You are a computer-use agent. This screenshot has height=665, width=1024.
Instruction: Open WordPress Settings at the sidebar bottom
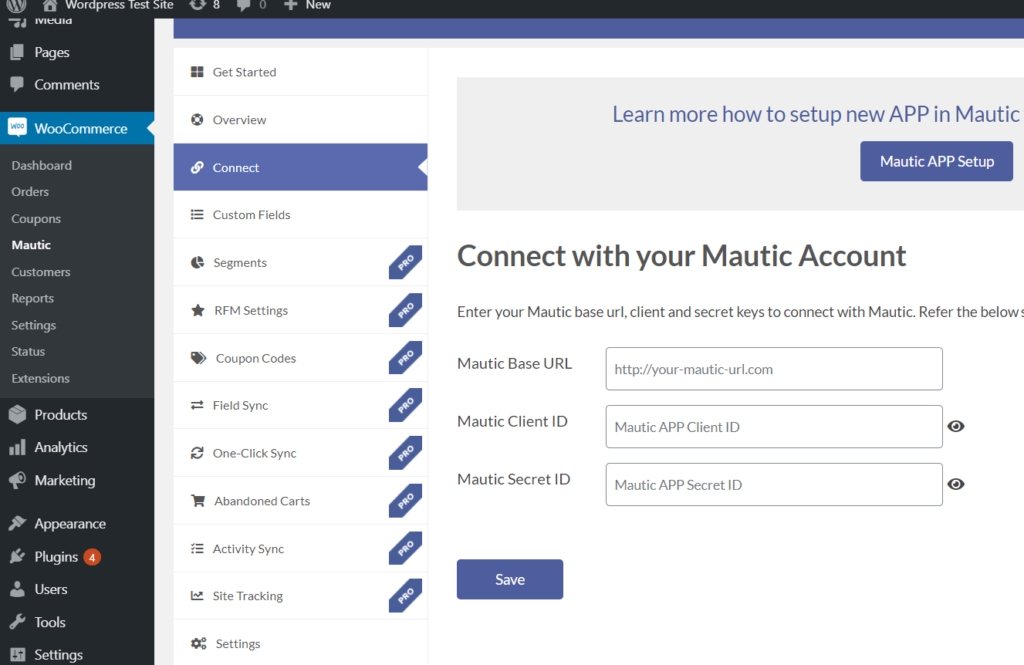[77, 655]
